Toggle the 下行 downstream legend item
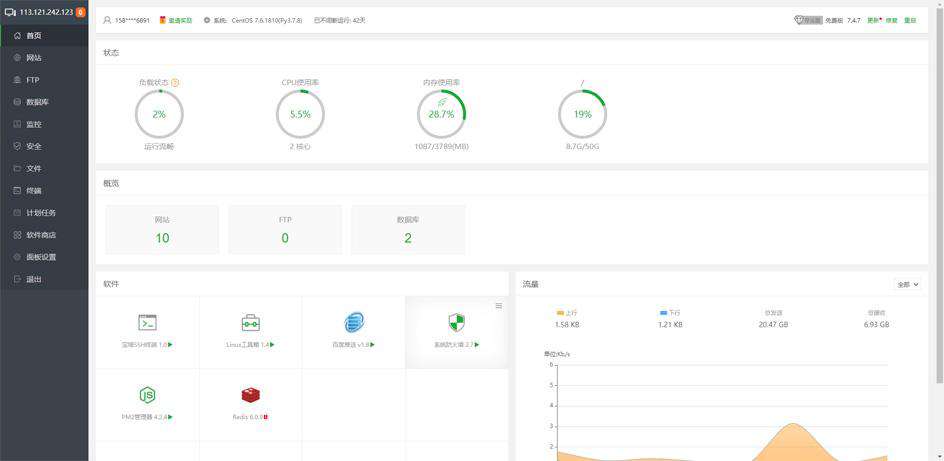The height and width of the screenshot is (461, 944). click(670, 313)
